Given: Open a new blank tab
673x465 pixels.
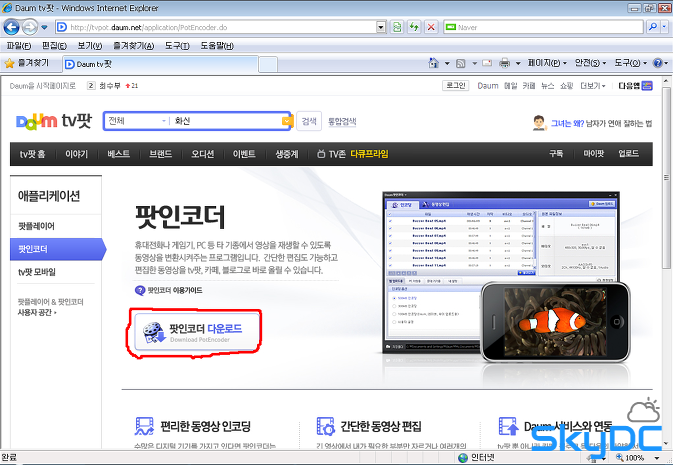Looking at the screenshot, I should coord(268,64).
